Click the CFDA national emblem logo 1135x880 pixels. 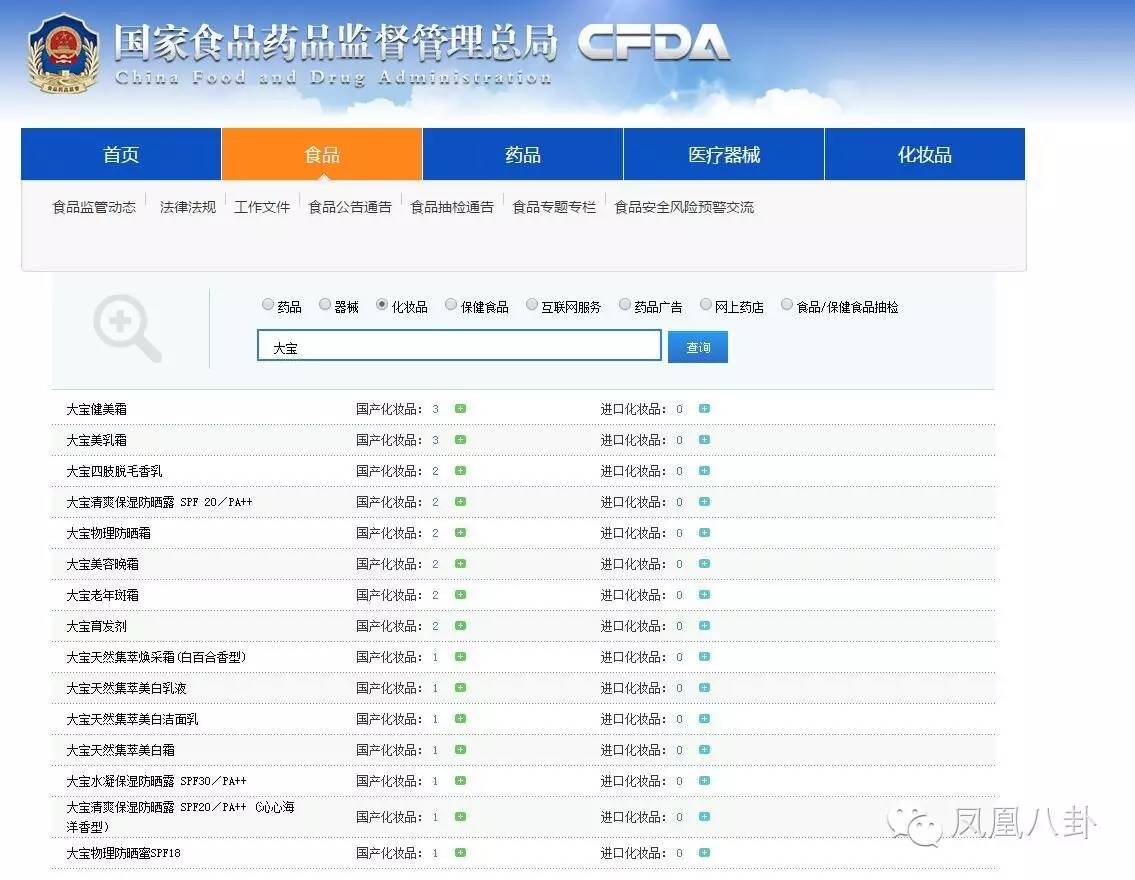(63, 54)
